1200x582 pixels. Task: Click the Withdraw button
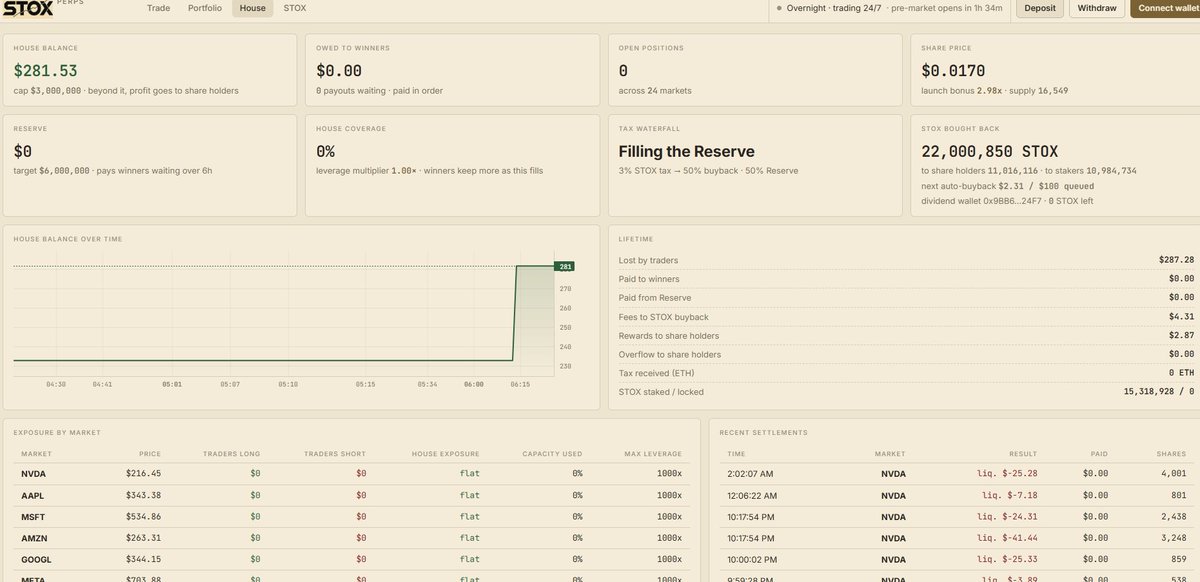(1096, 8)
